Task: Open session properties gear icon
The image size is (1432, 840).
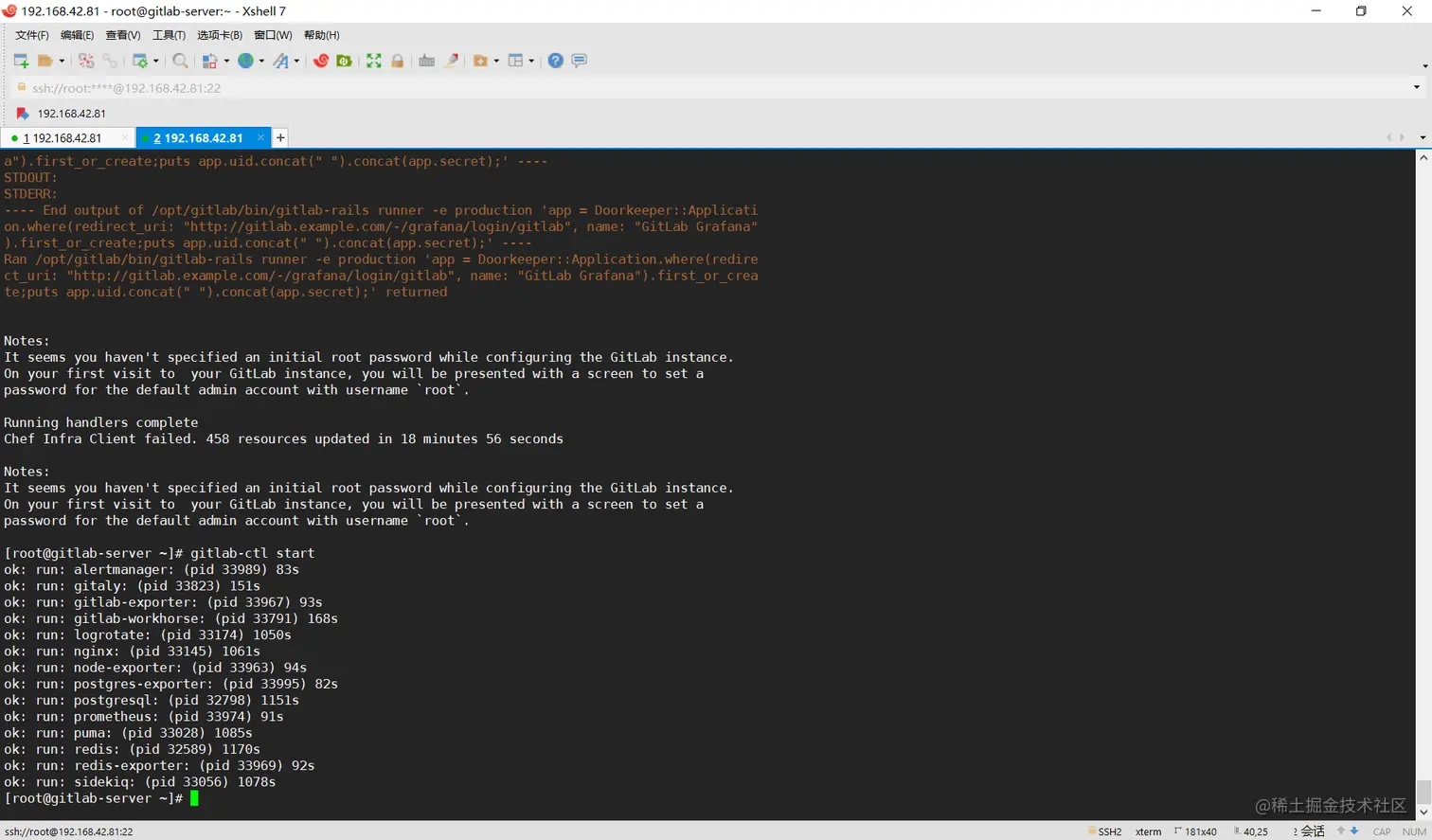Action: 139,61
